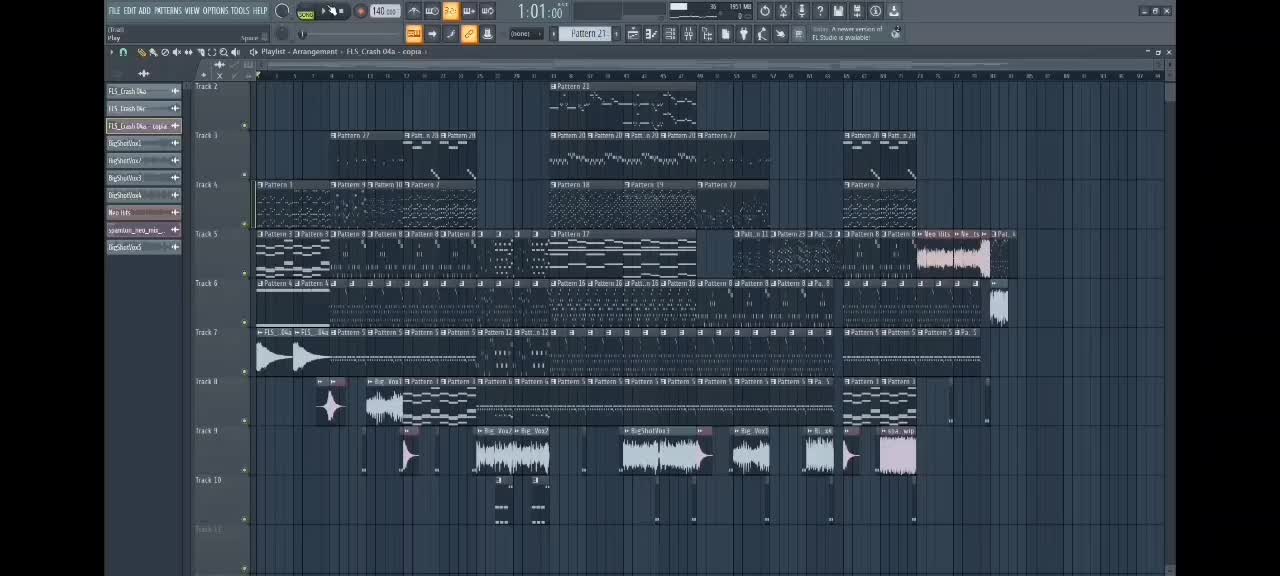Open the OPTIONS menu
The width and height of the screenshot is (1280, 576).
pyautogui.click(x=215, y=11)
